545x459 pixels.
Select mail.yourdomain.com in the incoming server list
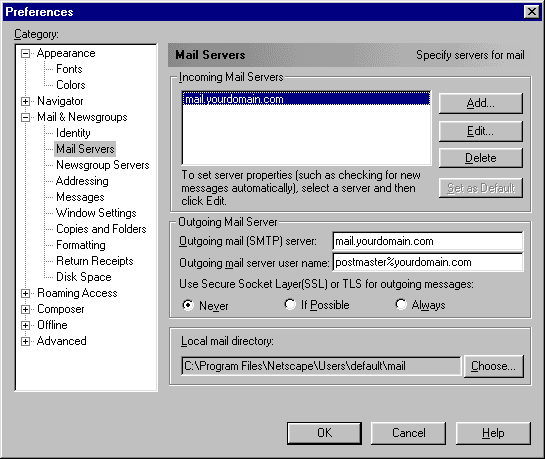coord(306,99)
